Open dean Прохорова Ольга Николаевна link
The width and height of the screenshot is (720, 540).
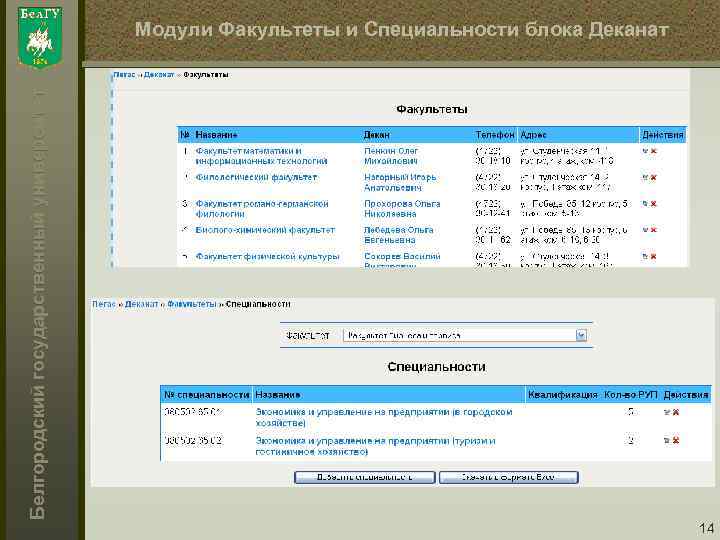(402, 209)
